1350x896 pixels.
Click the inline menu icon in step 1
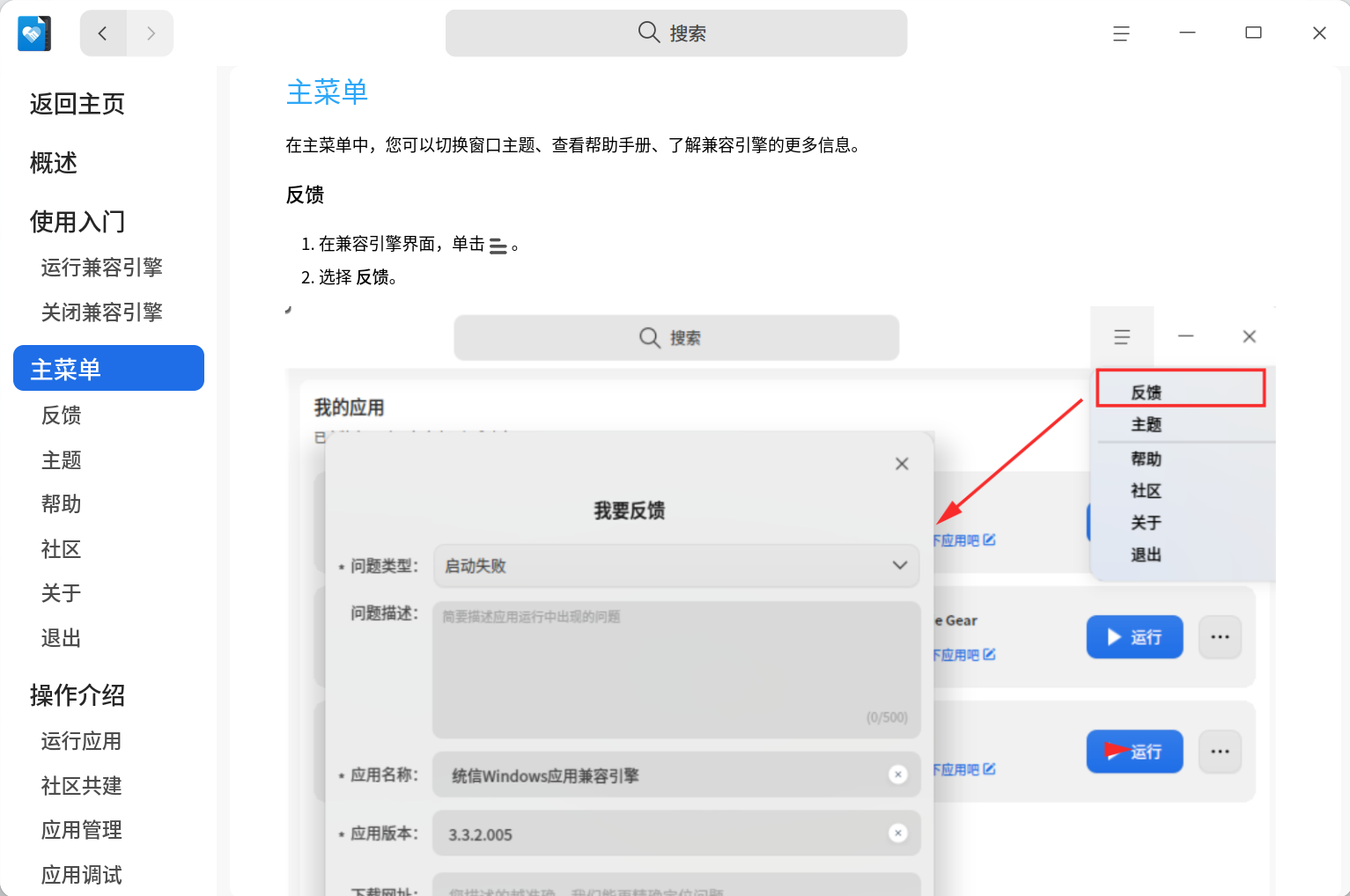[498, 246]
